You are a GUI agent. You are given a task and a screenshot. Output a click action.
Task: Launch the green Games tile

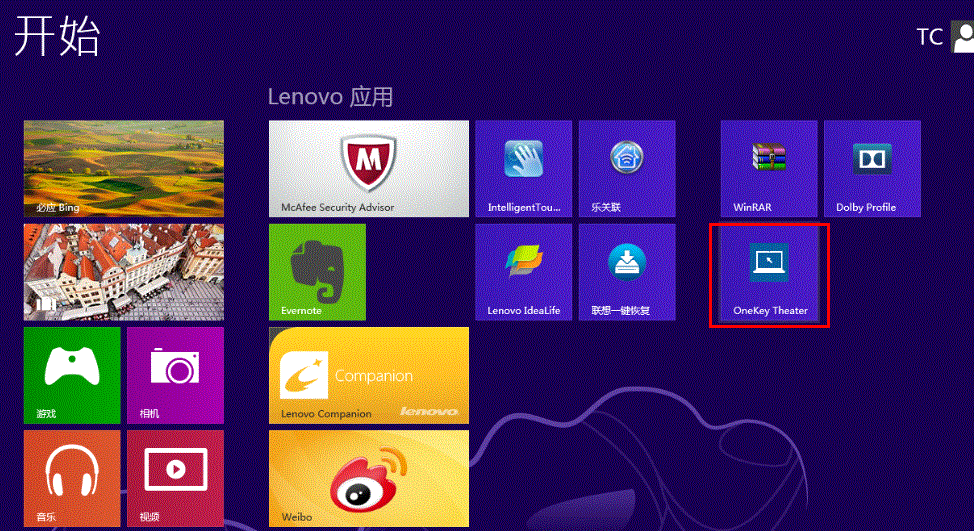(72, 375)
